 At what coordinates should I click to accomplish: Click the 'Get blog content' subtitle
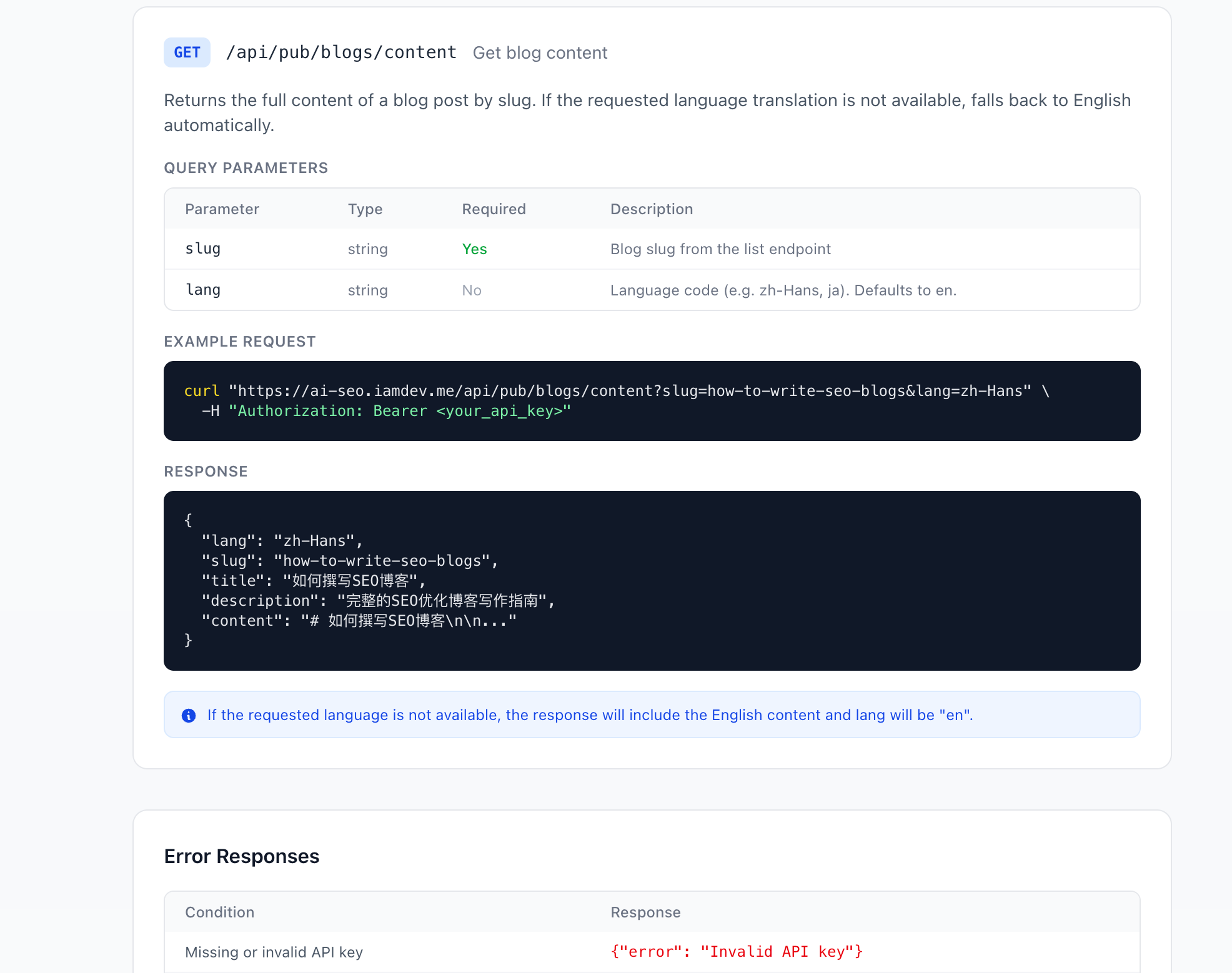click(x=540, y=52)
